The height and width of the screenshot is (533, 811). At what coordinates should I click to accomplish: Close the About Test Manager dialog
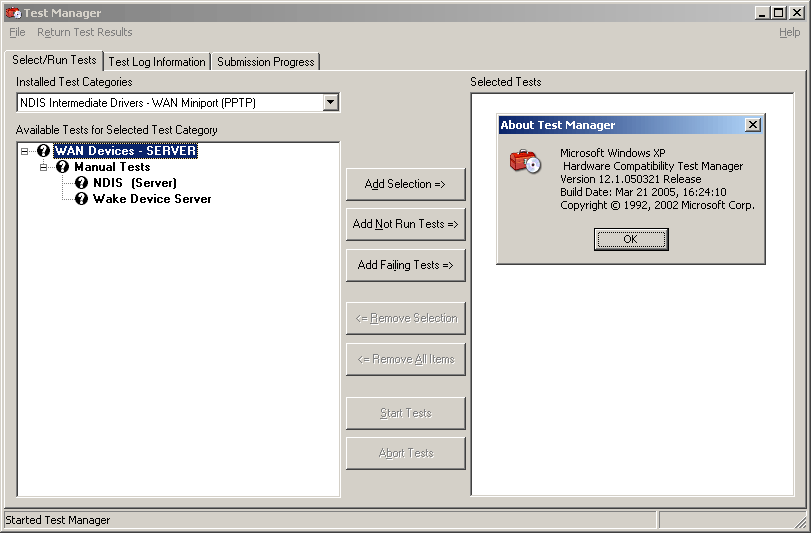(x=753, y=125)
